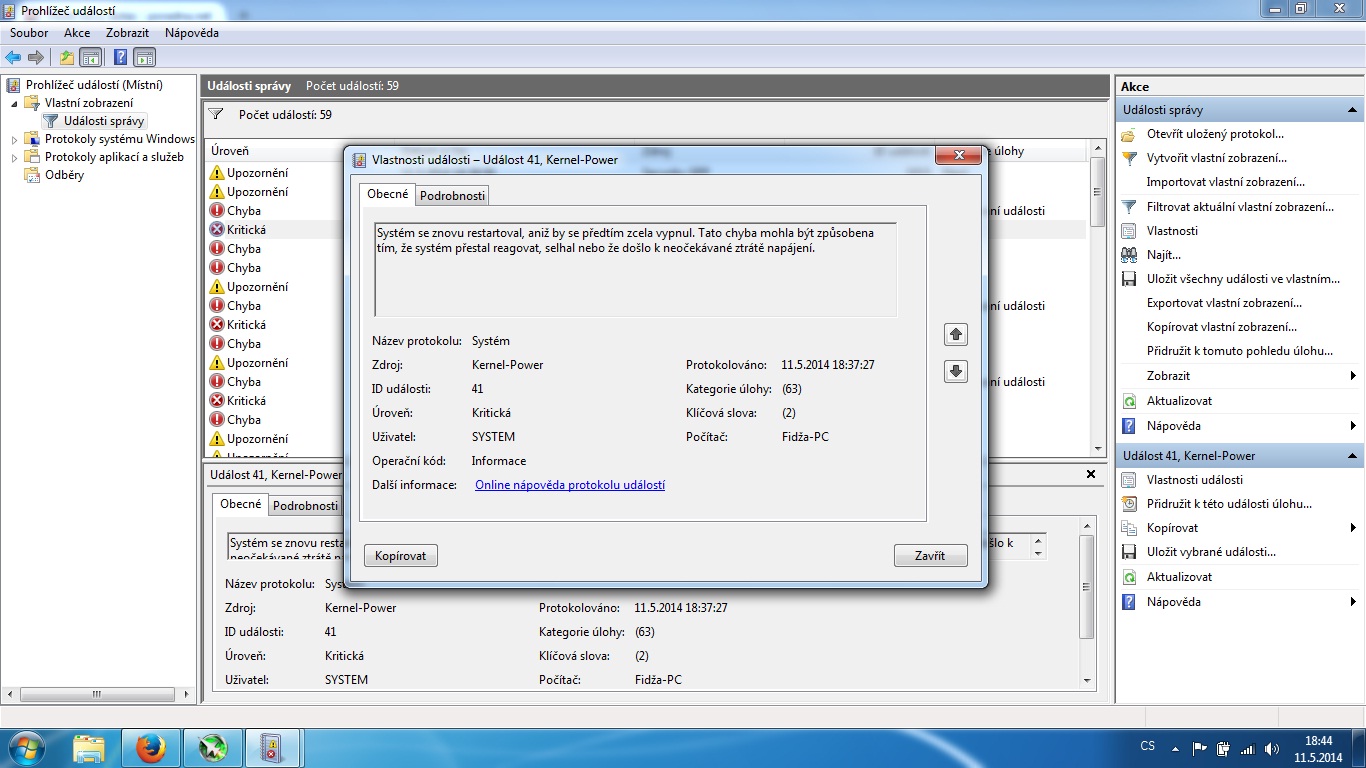Open Firefox from the taskbar

coord(151,747)
